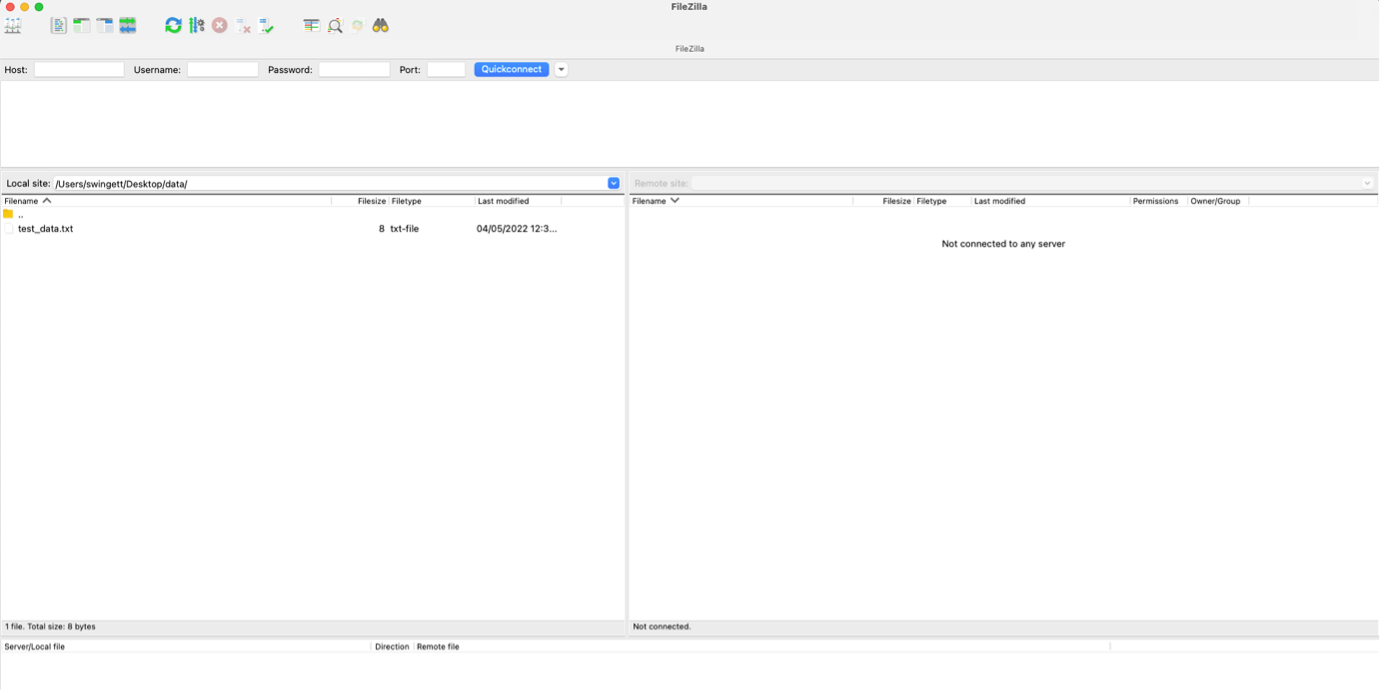This screenshot has height=693, width=1384.
Task: Reconnect to the last server icon
Action: tap(266, 26)
